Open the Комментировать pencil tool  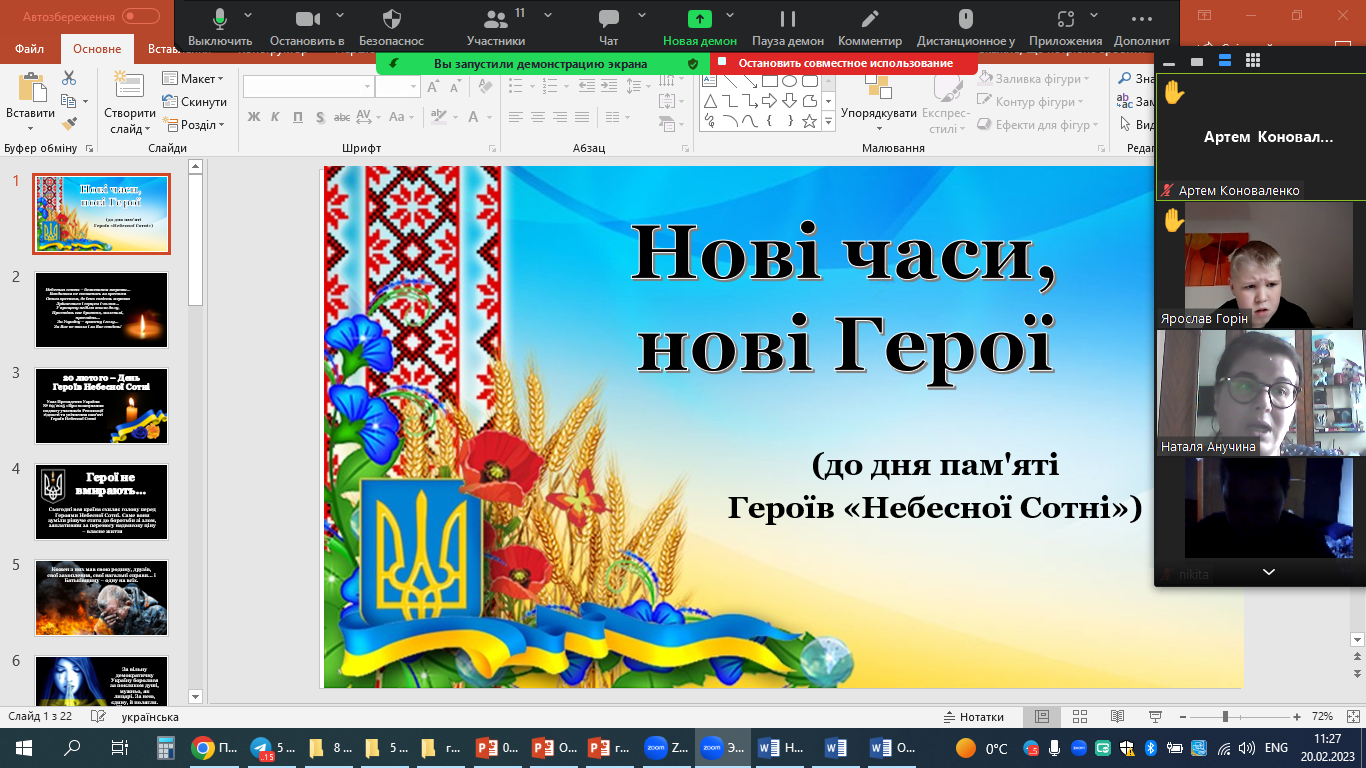click(x=870, y=27)
